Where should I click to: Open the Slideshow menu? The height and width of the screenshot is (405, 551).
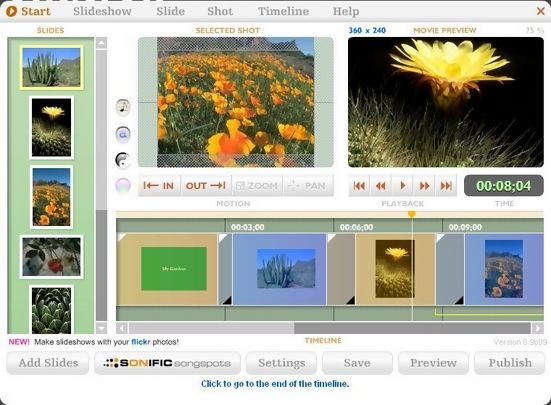click(x=102, y=11)
